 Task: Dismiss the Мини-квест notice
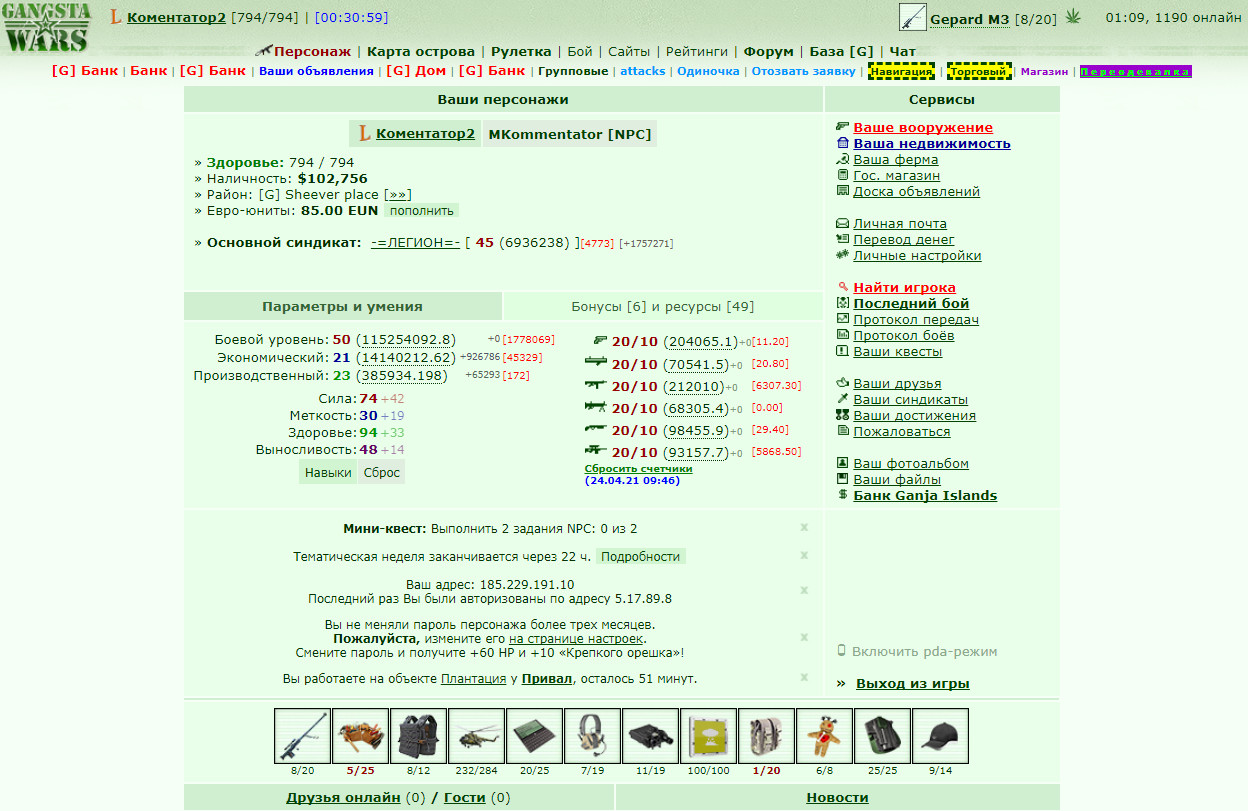click(x=804, y=527)
